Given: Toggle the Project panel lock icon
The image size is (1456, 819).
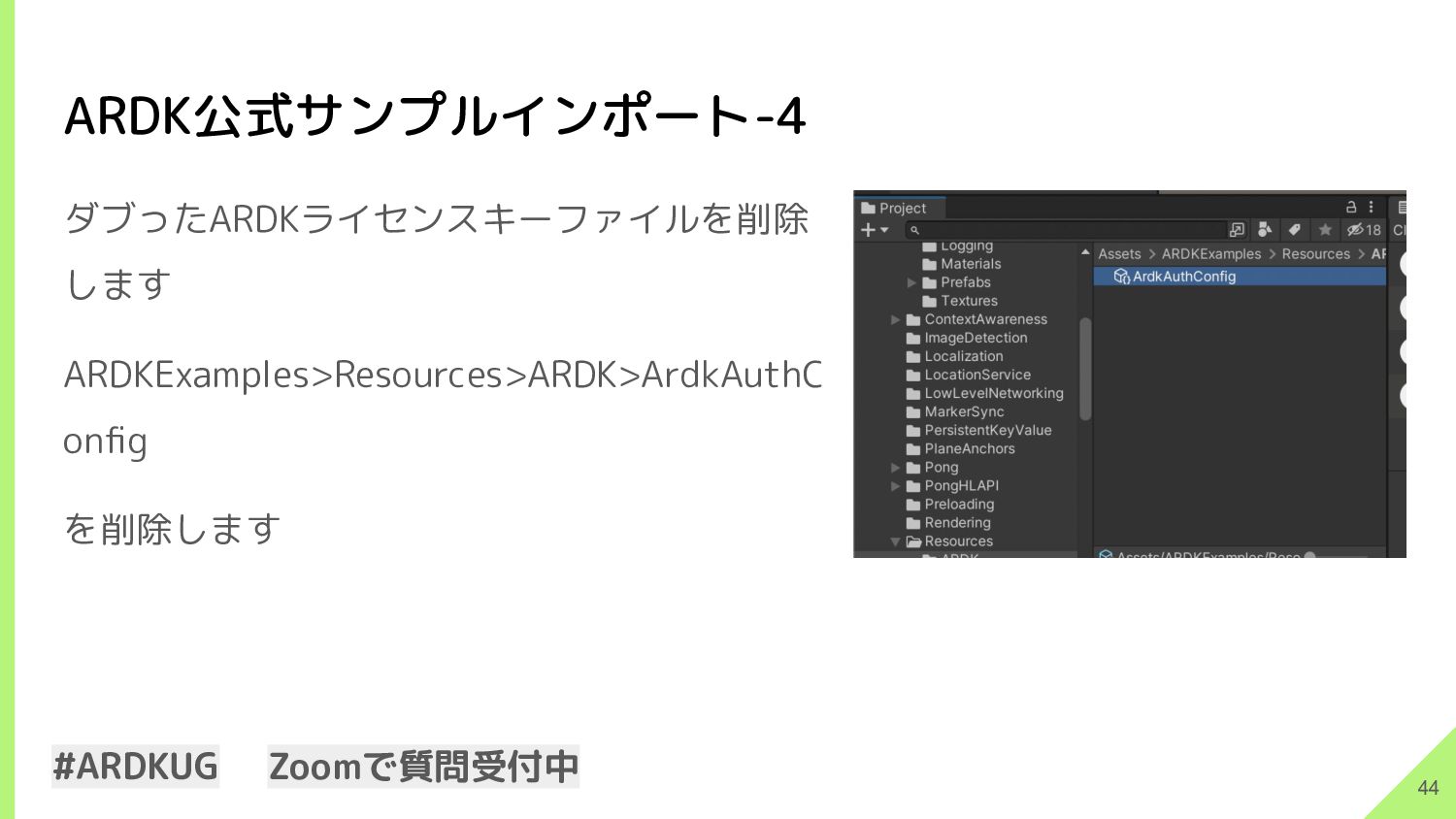Looking at the screenshot, I should (1350, 207).
